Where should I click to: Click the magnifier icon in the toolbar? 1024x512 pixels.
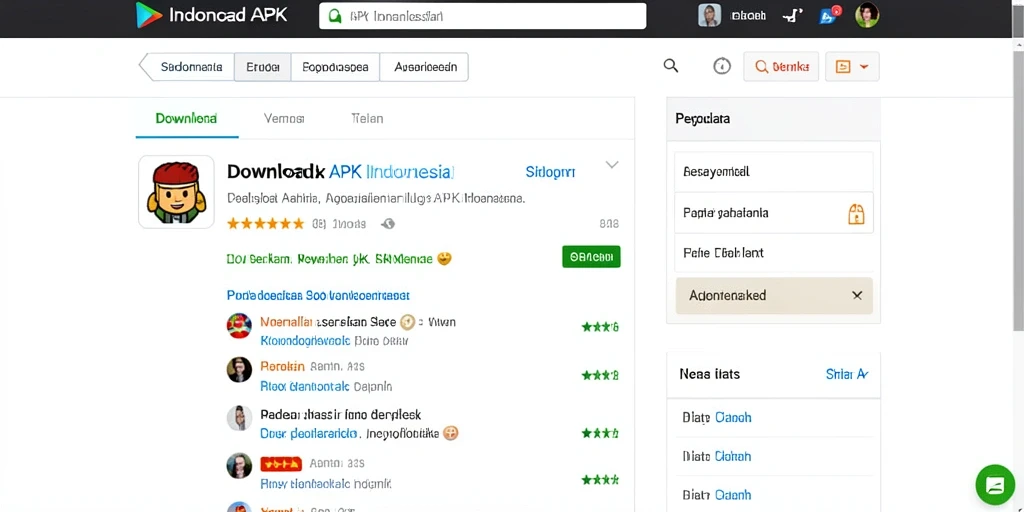[x=671, y=66]
